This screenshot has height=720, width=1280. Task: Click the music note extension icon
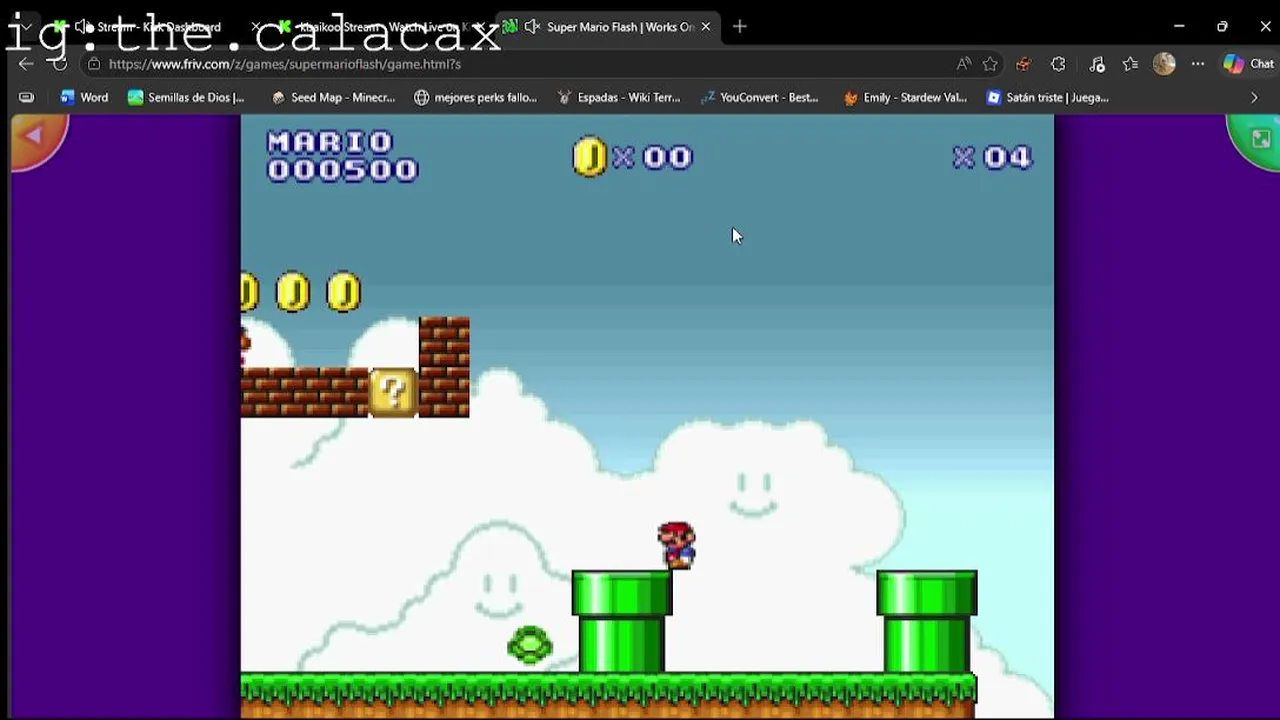[1097, 64]
